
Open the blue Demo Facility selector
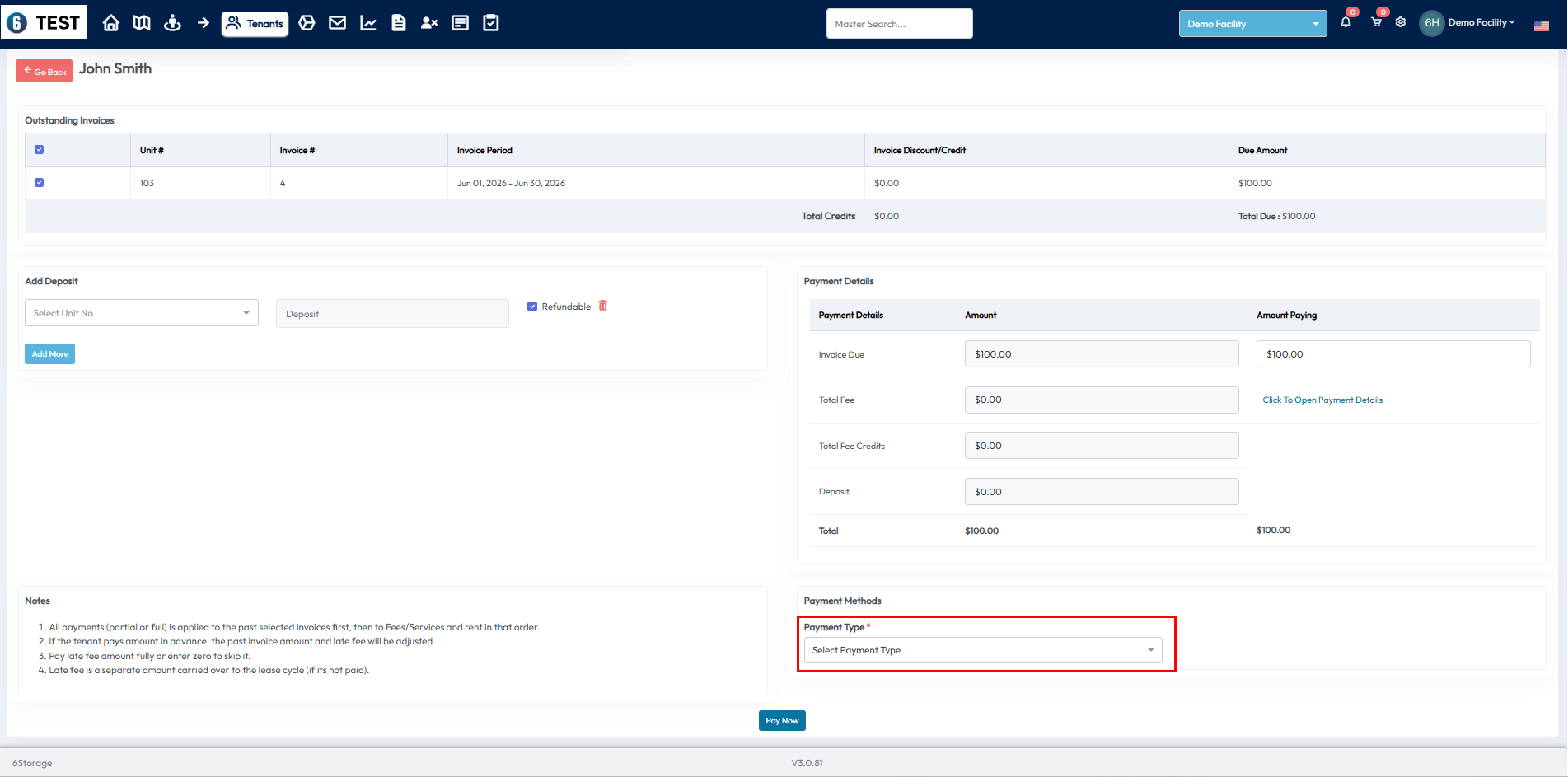[x=1252, y=24]
